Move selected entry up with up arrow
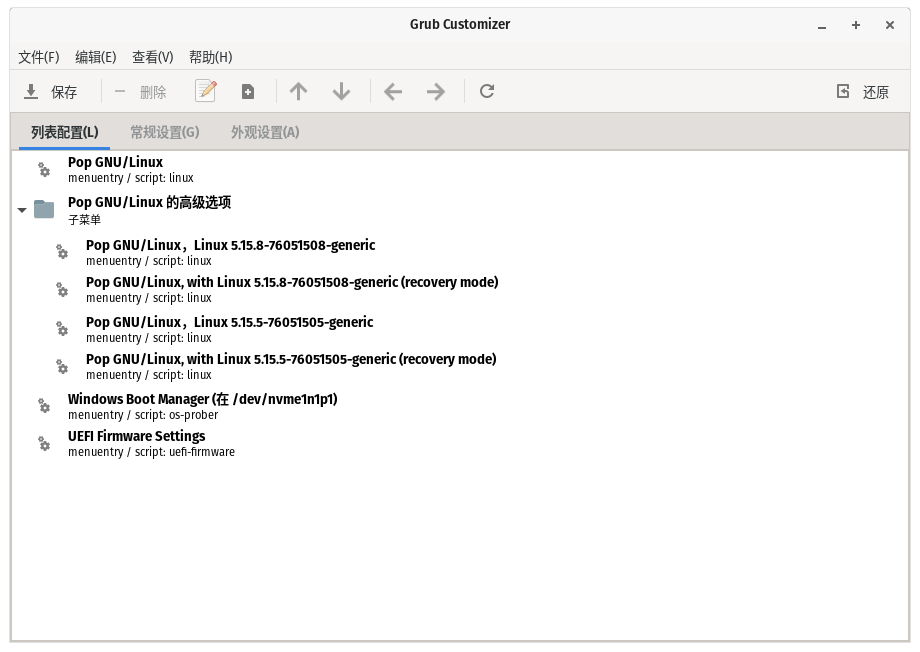This screenshot has width=920, height=652. point(298,92)
